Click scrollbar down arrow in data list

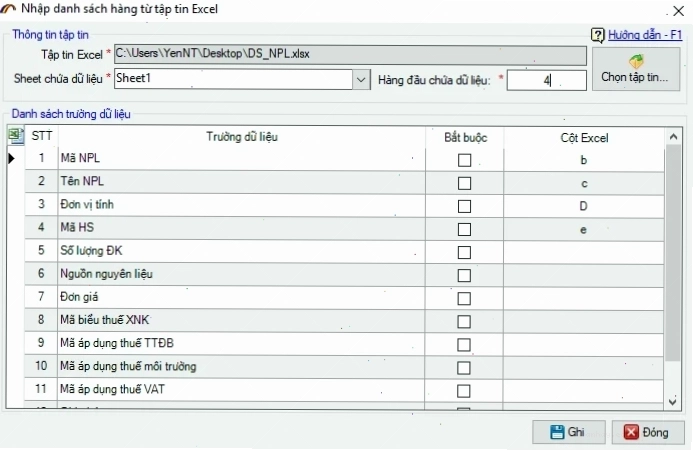tap(673, 401)
